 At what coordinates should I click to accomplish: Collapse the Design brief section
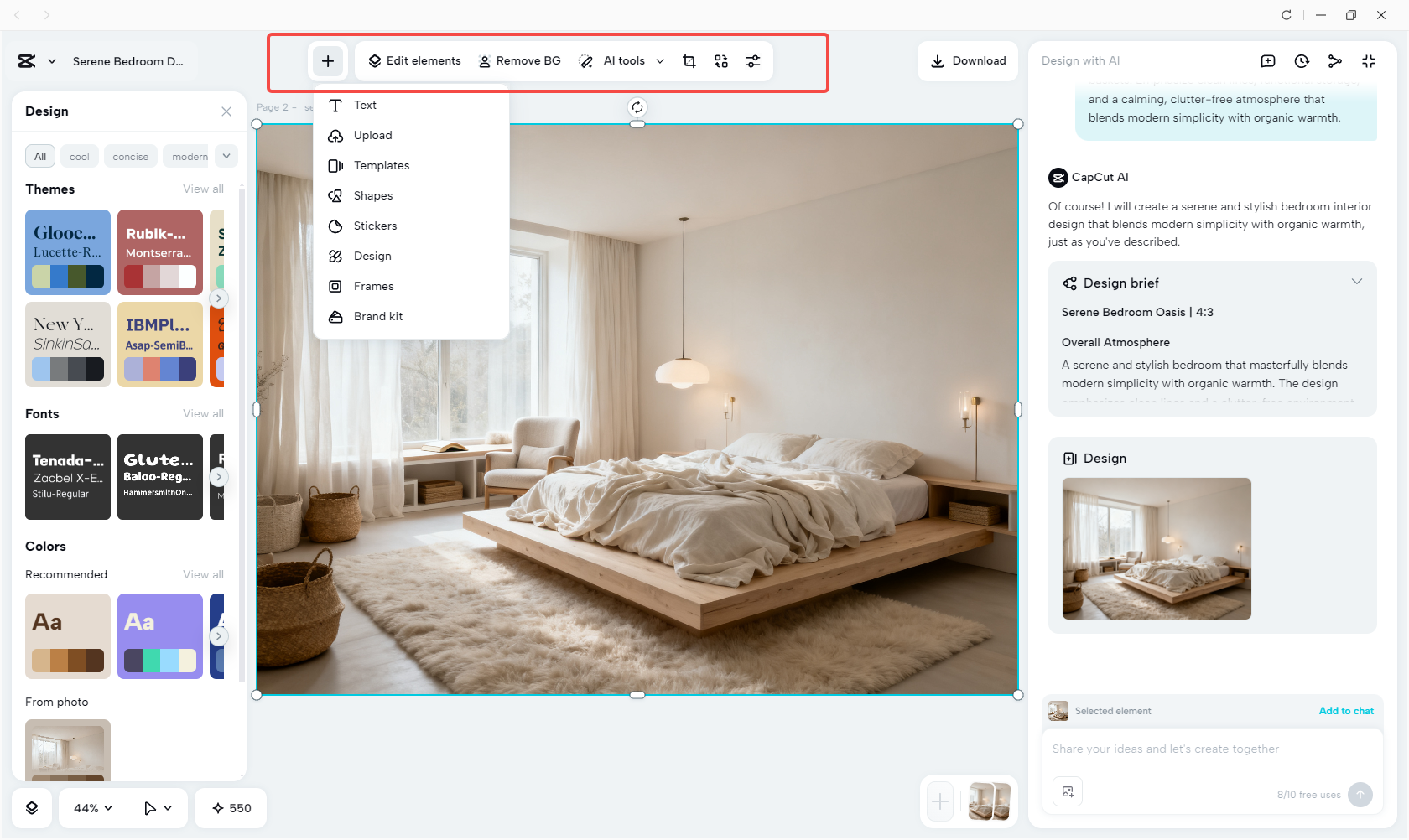point(1357,281)
